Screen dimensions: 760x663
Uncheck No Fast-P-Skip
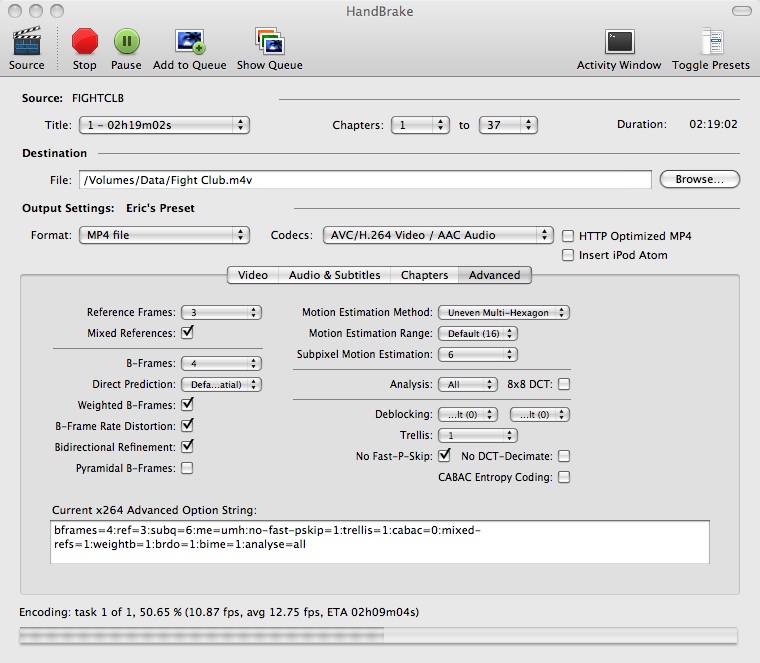coord(444,456)
